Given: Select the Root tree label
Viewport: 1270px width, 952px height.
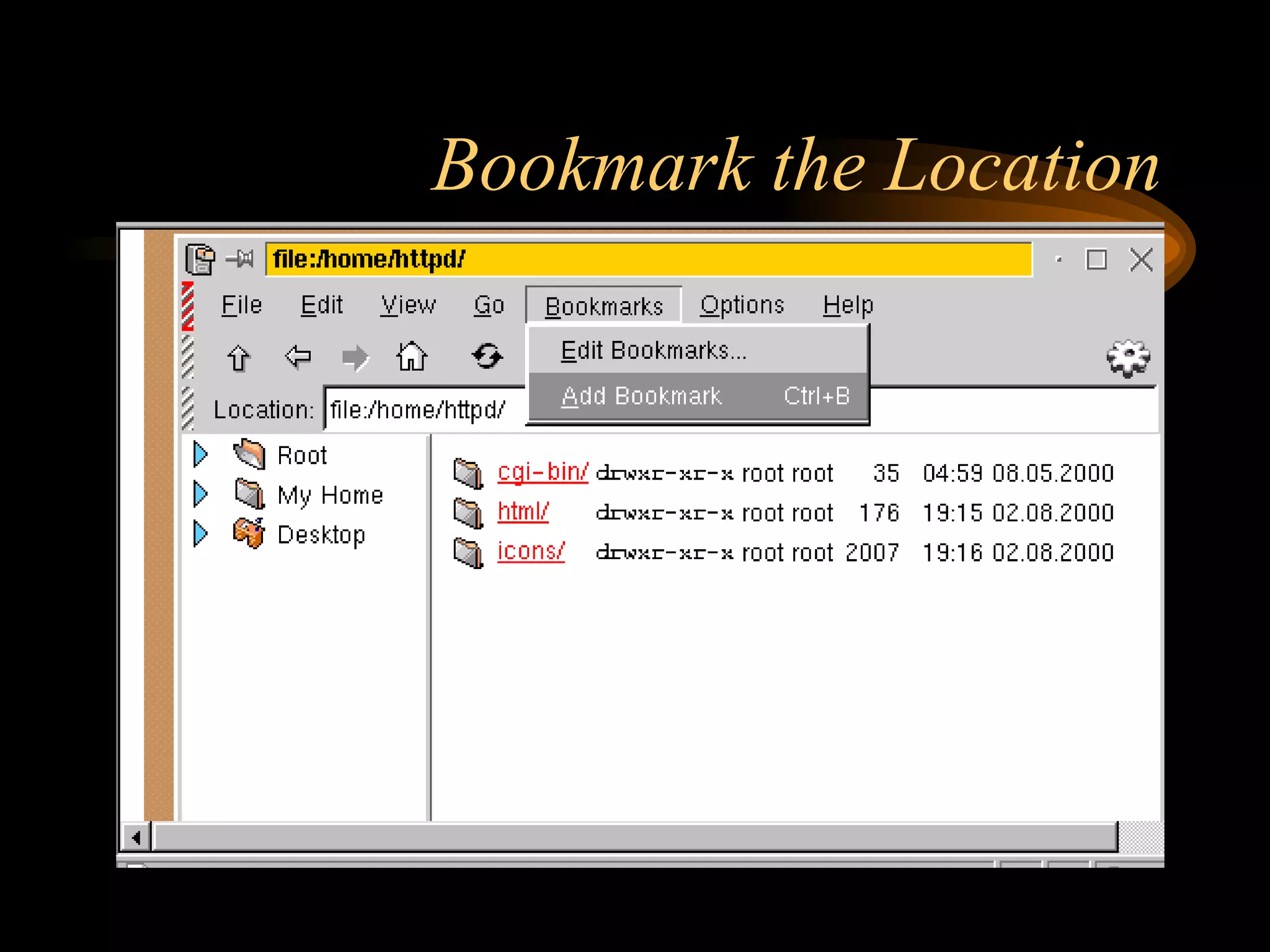Looking at the screenshot, I should click(302, 456).
